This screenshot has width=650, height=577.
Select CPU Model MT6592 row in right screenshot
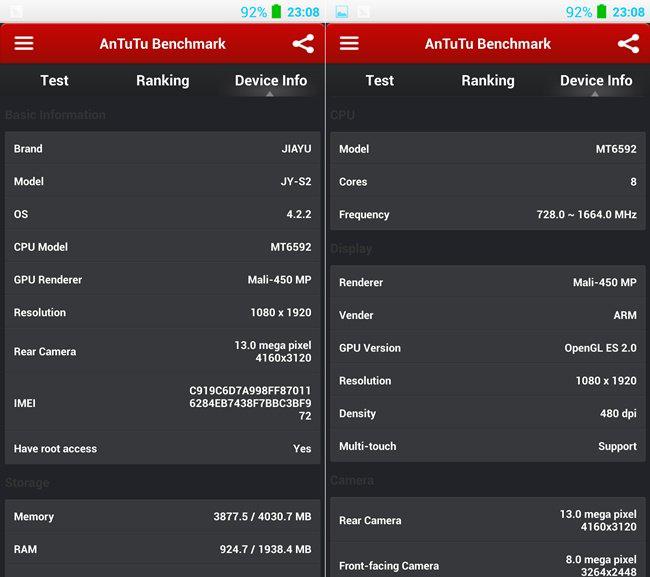(x=488, y=149)
